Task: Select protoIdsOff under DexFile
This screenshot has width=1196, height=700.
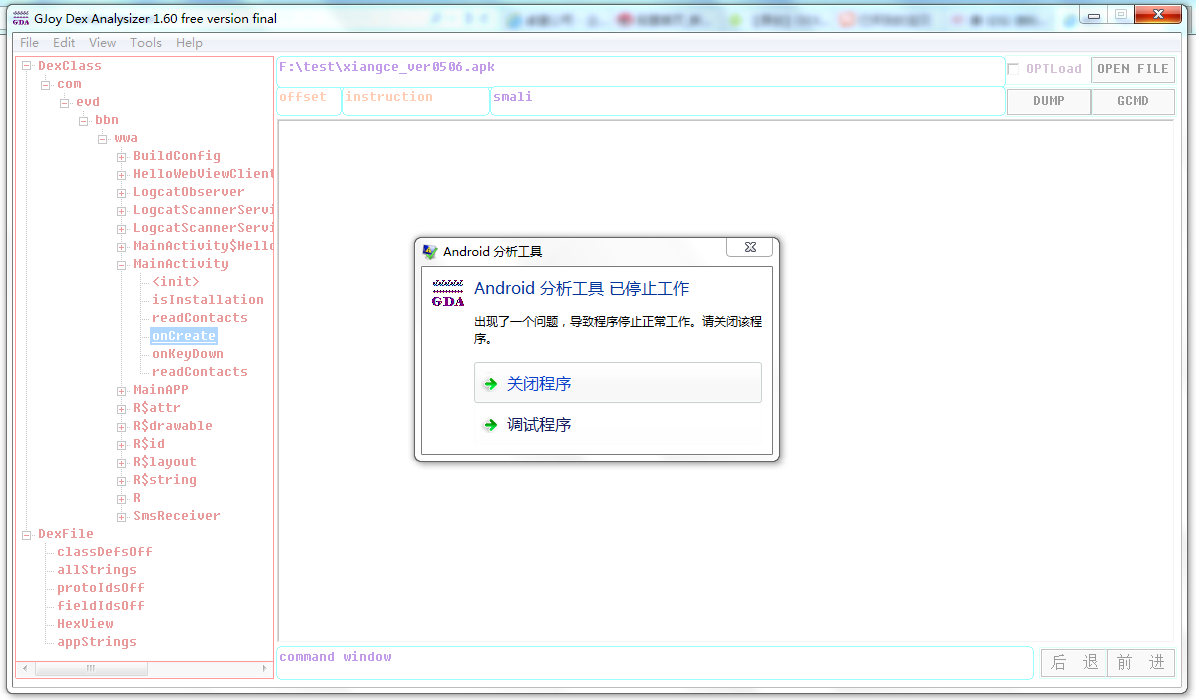Action: pyautogui.click(x=101, y=588)
